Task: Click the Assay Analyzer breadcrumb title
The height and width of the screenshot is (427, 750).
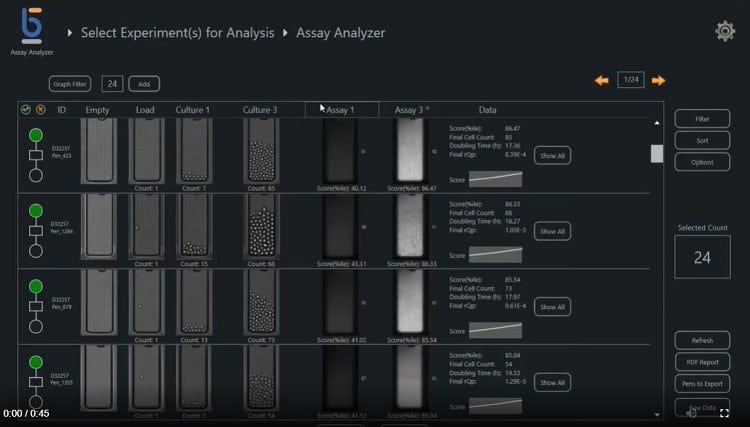Action: [341, 33]
